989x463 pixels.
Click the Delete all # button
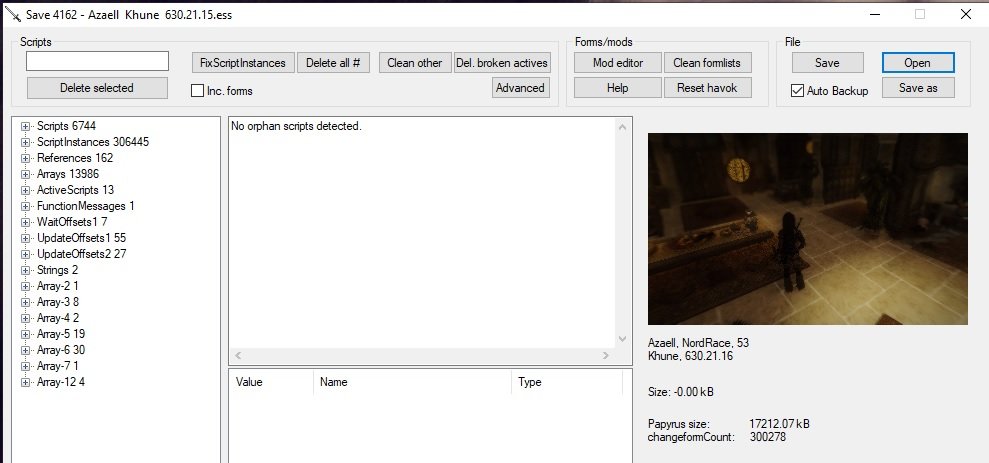pyautogui.click(x=333, y=63)
